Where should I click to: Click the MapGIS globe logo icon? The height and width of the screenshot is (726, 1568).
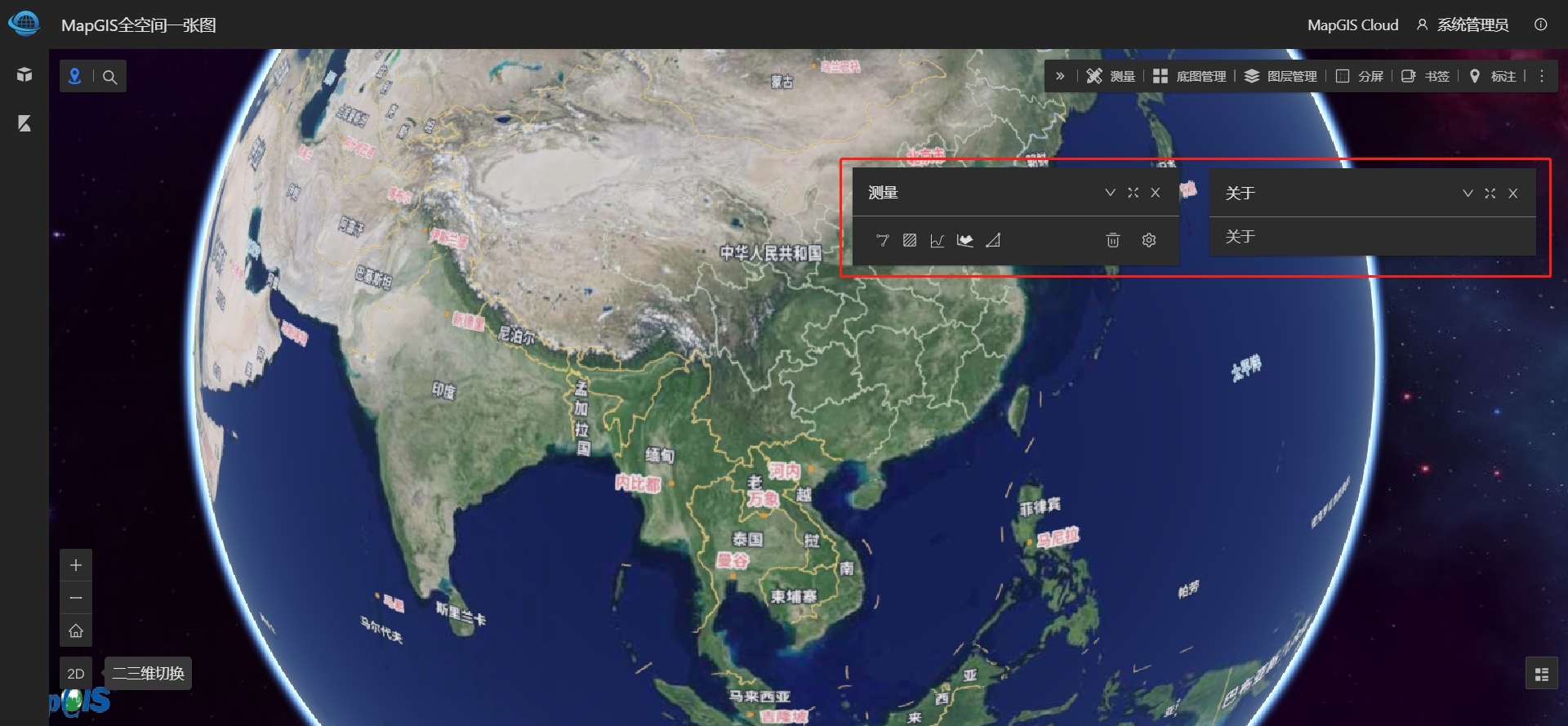[x=24, y=24]
